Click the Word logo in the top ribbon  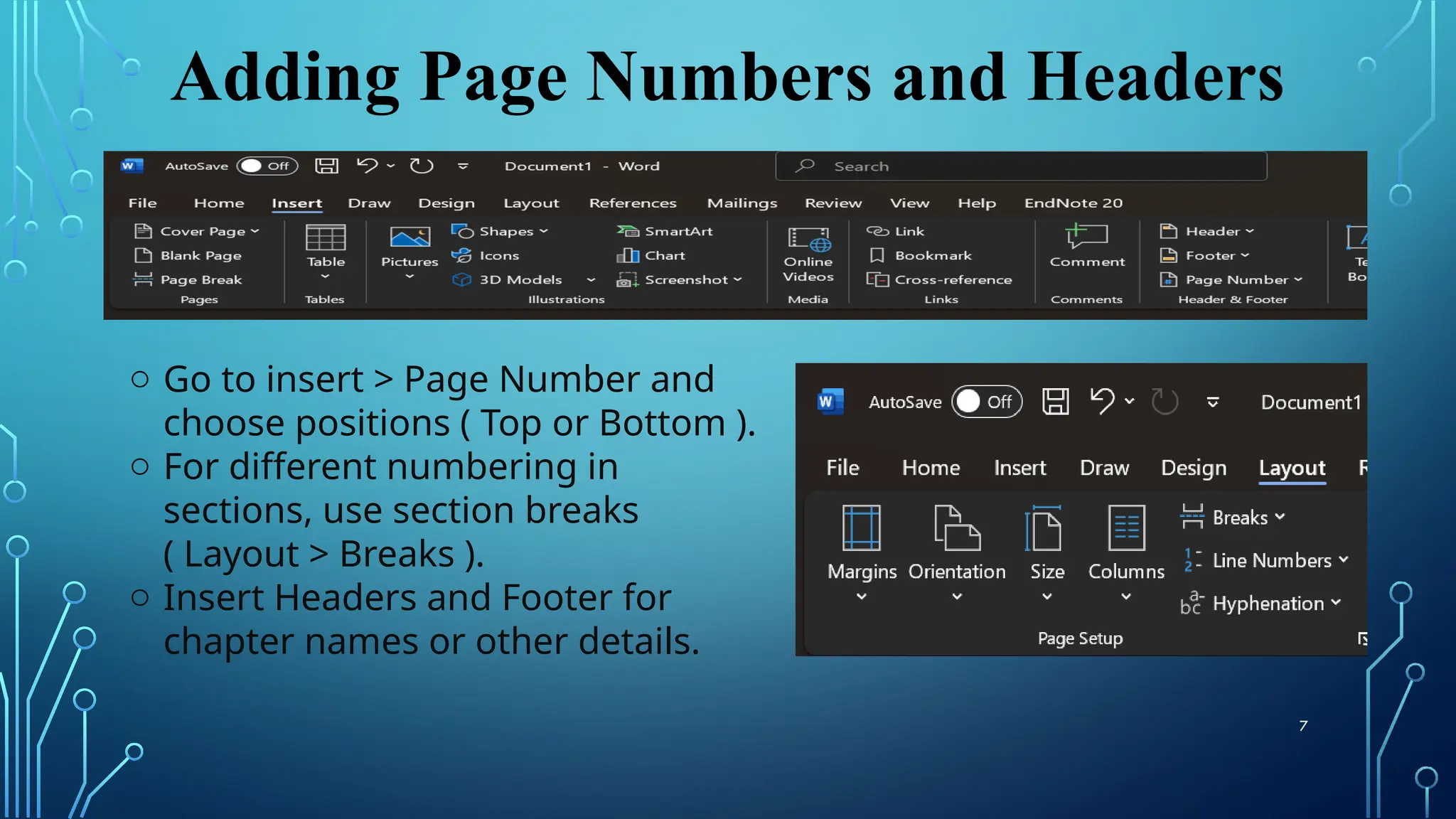click(x=132, y=166)
